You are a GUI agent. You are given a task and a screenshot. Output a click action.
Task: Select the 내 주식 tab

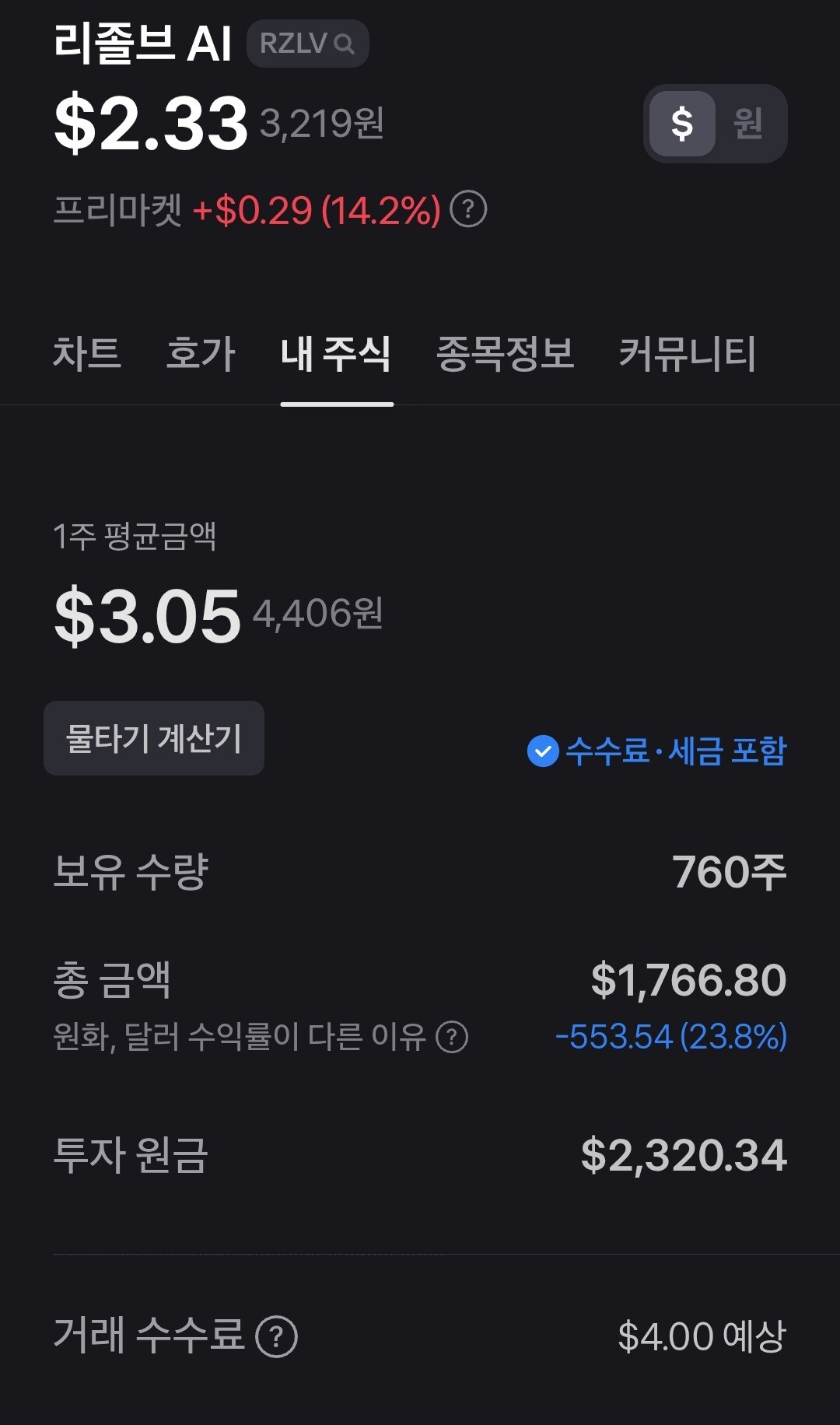click(x=336, y=354)
